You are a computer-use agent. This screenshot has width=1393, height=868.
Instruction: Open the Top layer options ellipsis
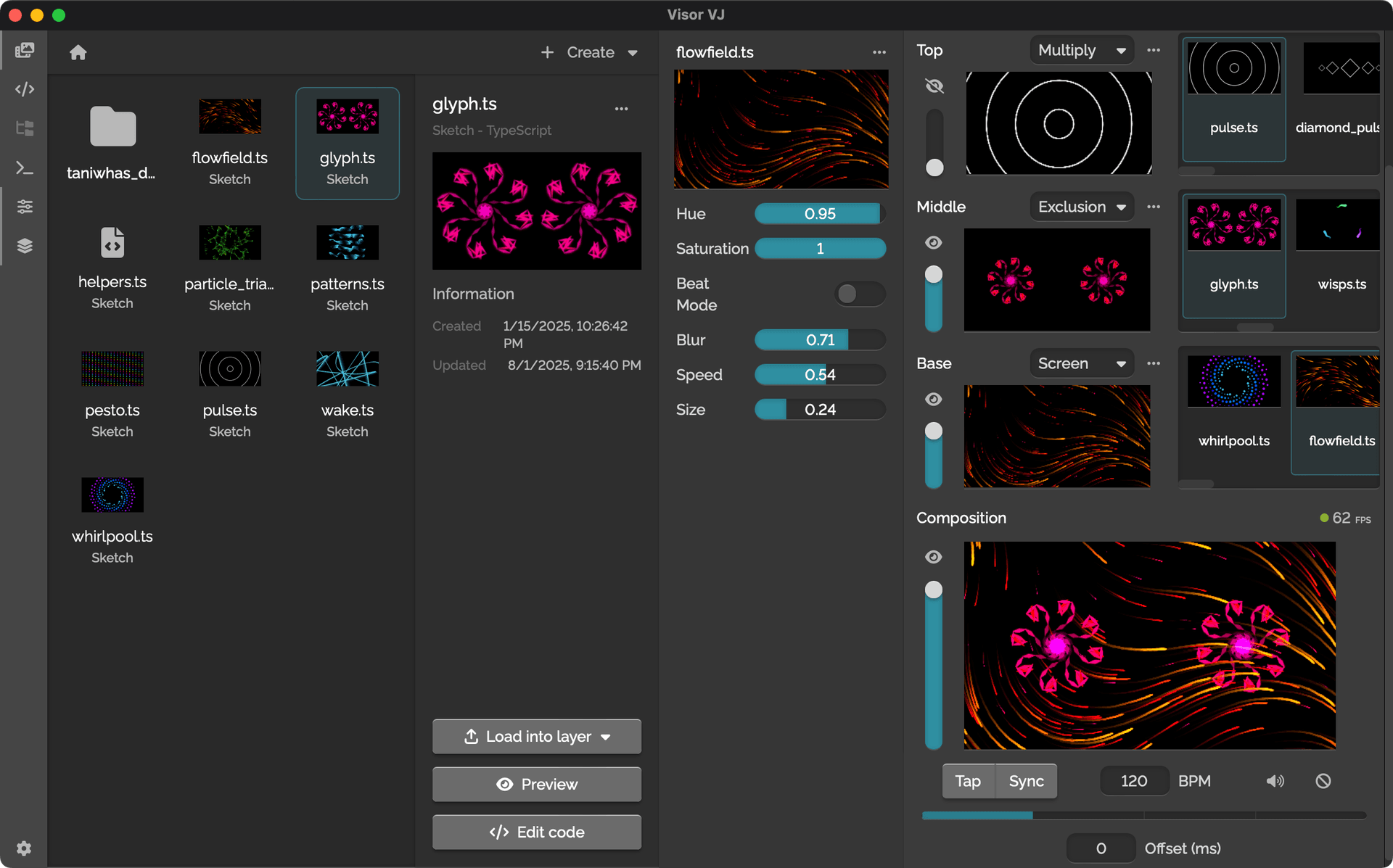(1154, 50)
